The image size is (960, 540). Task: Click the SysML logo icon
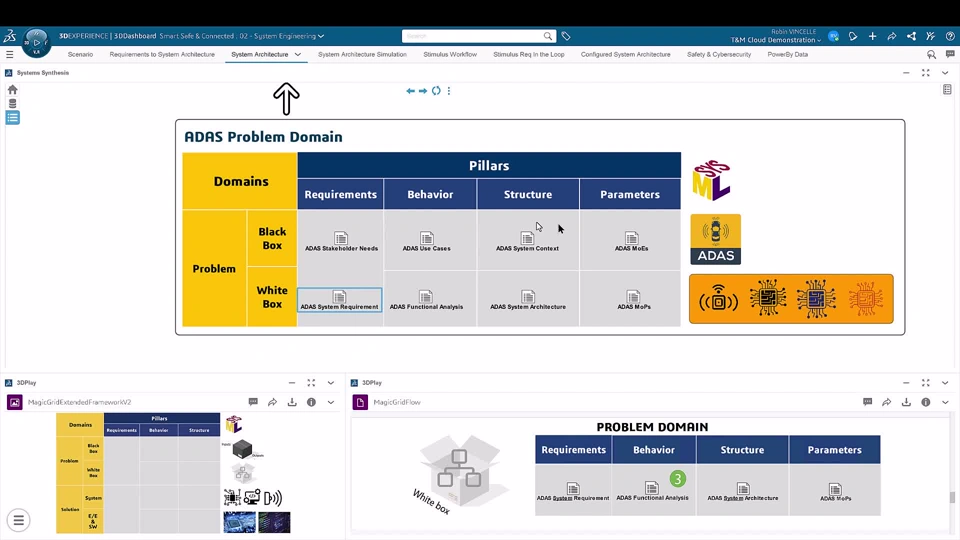click(711, 181)
